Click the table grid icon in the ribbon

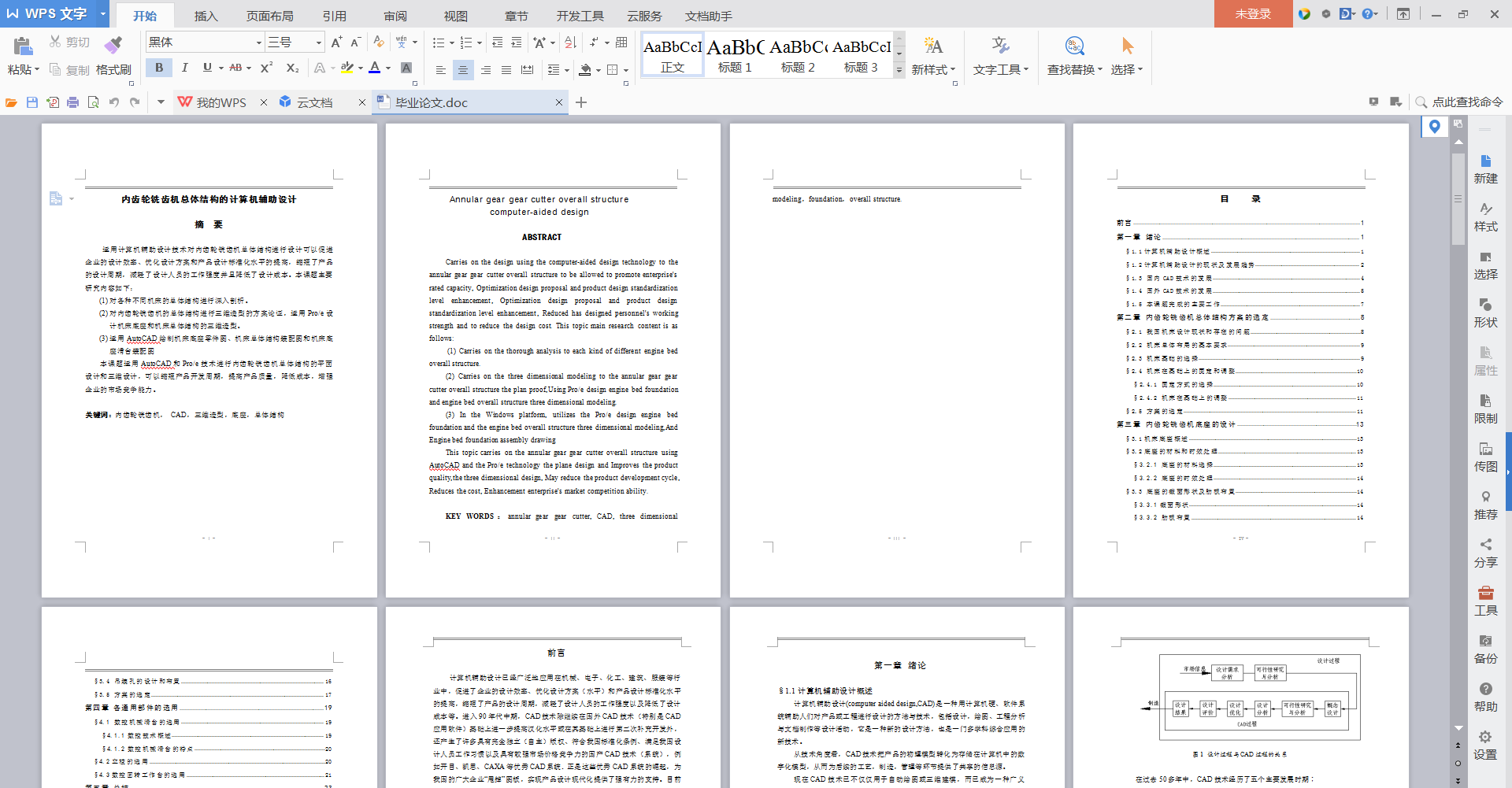[x=621, y=42]
